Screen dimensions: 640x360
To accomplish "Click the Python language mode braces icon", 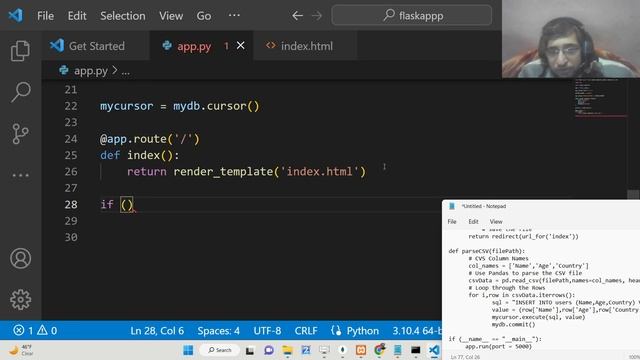I will pyautogui.click(x=336, y=330).
